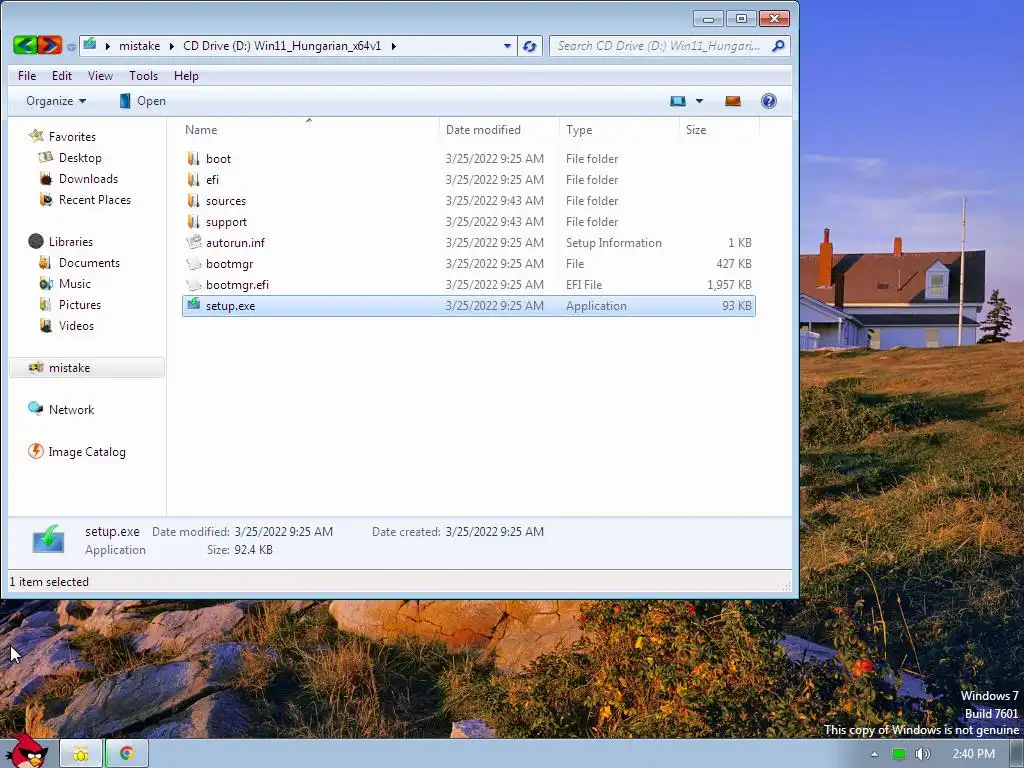
Task: Click the bootmgr file icon
Action: (193, 264)
